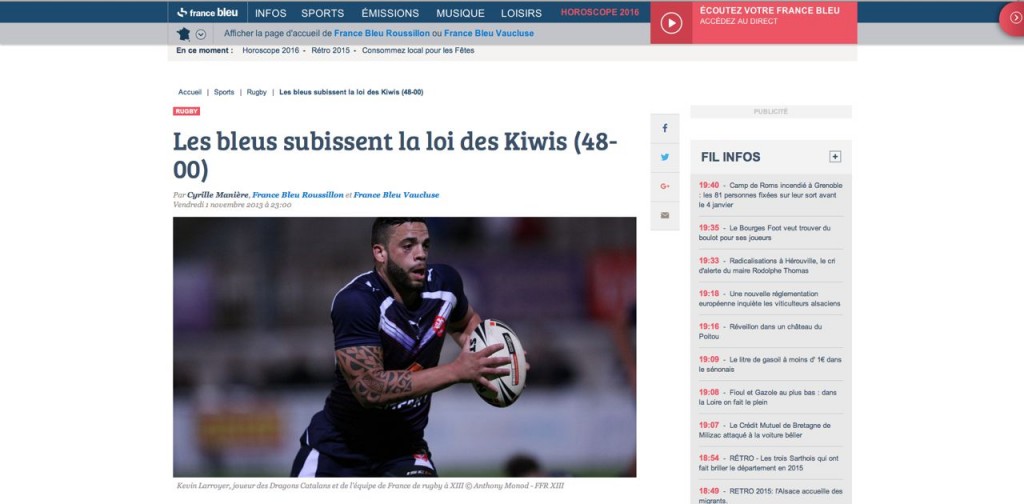1024x504 pixels.
Task: Open the Rugby breadcrumb link
Action: 257,93
